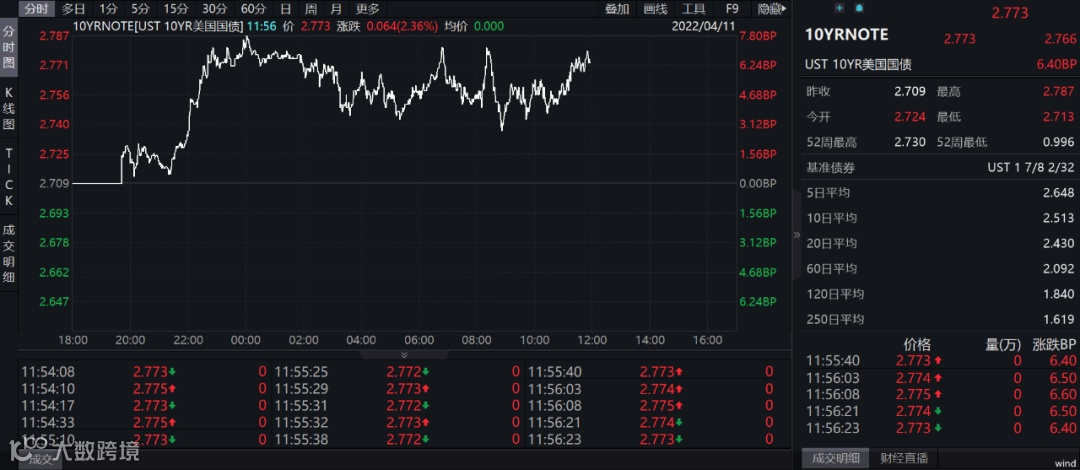This screenshot has width=1080, height=470.
Task: Click the 2.709 baseline axis label
Action: click(x=54, y=183)
